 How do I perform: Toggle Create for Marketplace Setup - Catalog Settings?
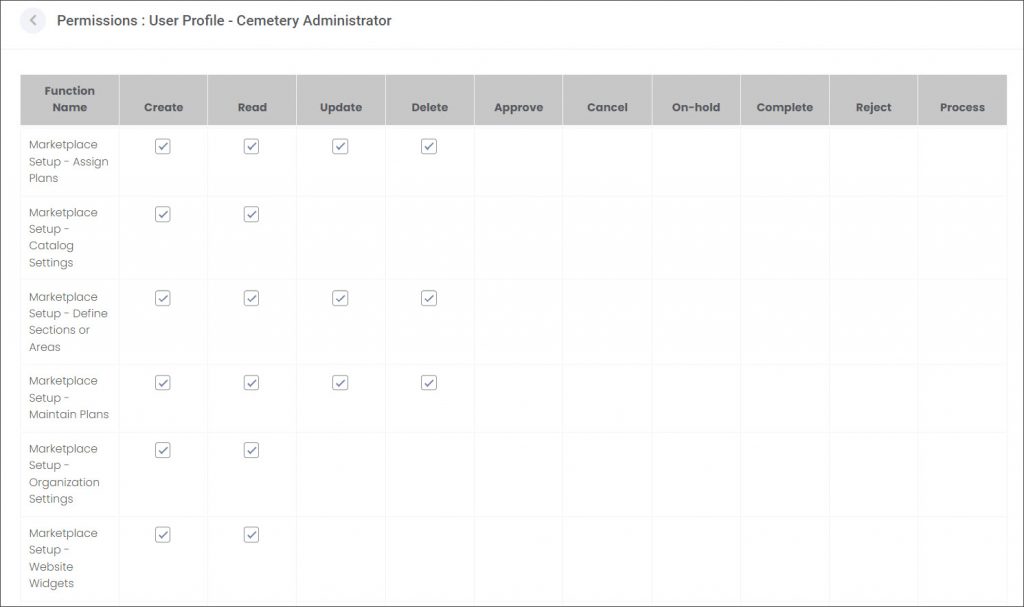point(163,214)
